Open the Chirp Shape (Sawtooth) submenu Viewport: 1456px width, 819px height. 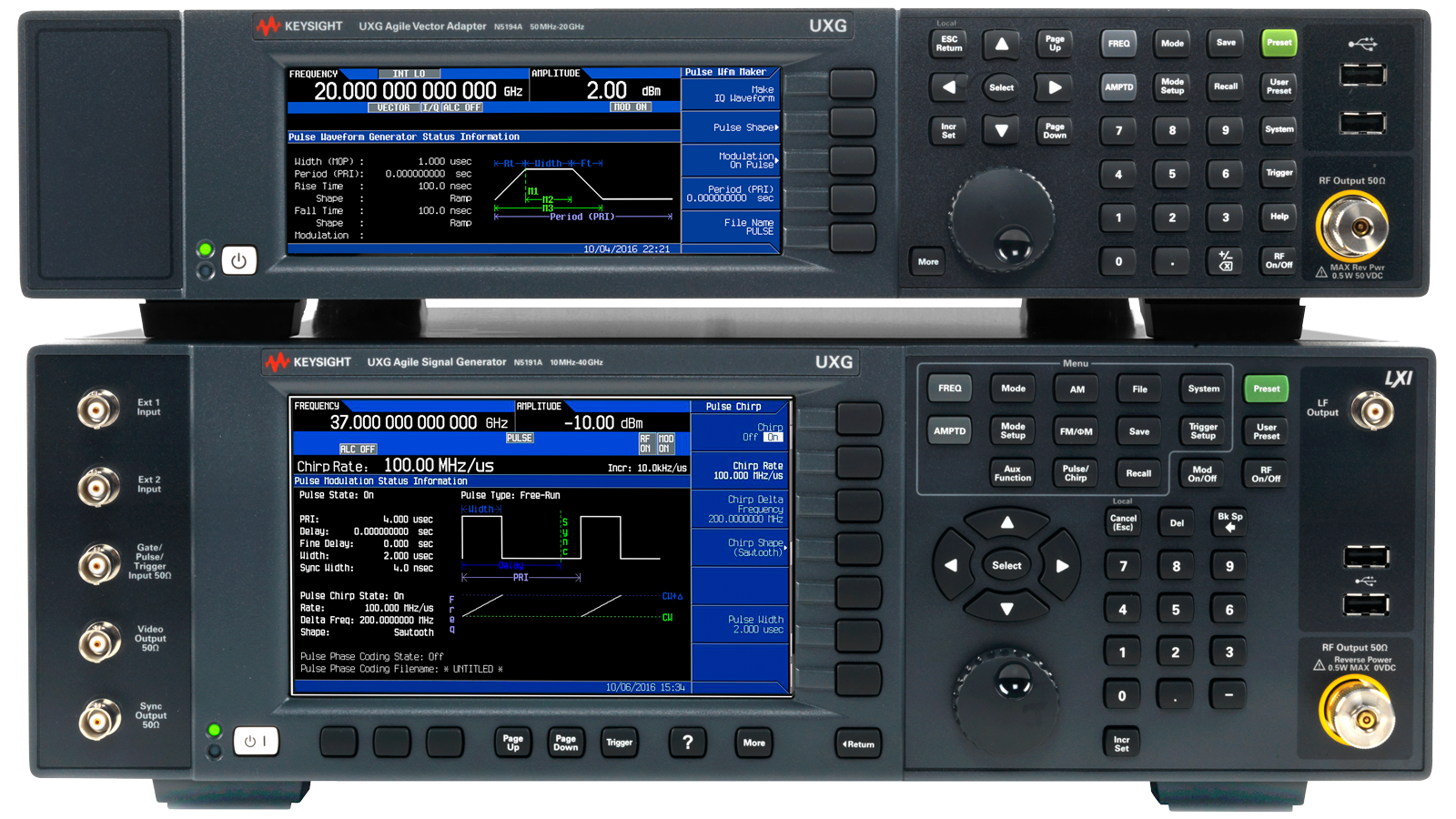(739, 548)
